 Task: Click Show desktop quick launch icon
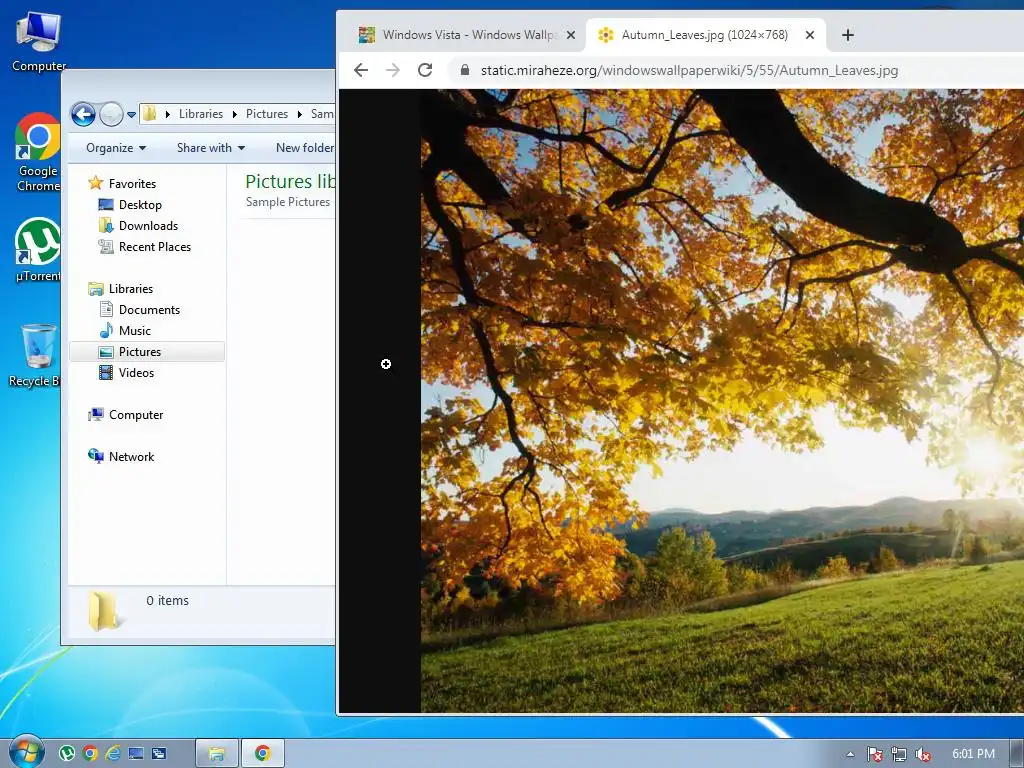click(x=136, y=754)
